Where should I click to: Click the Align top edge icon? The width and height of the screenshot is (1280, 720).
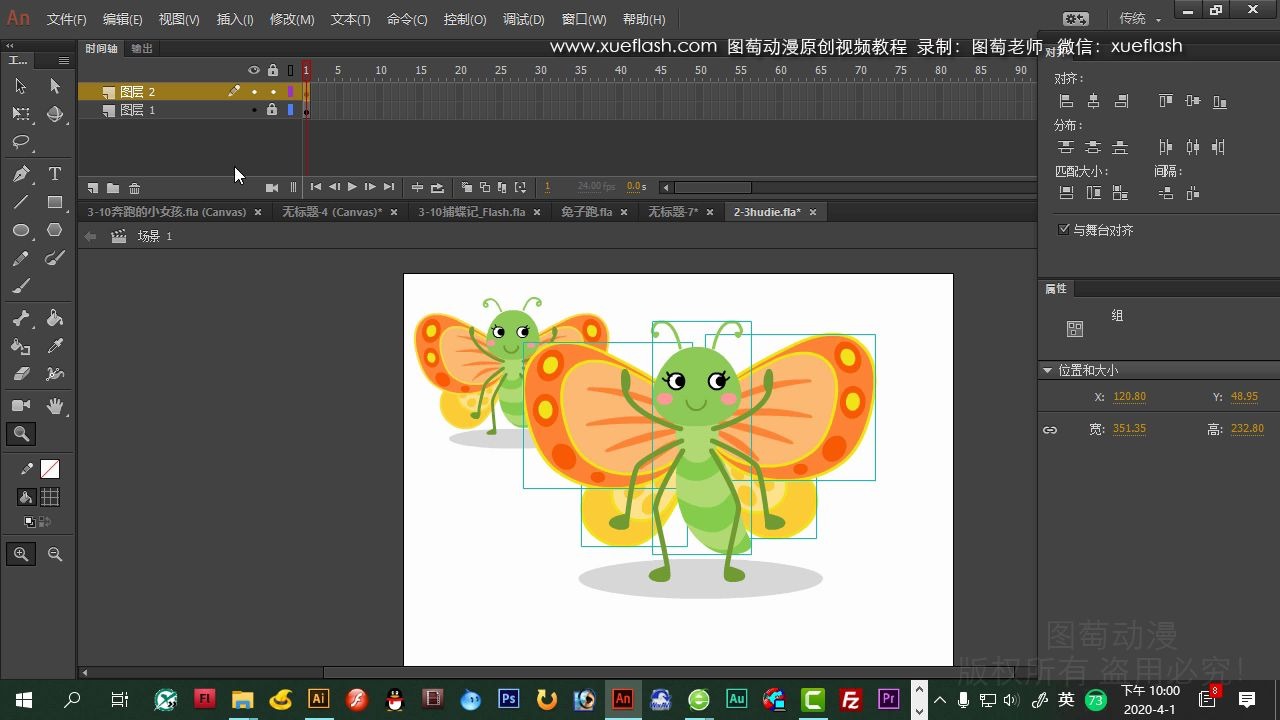tap(1166, 101)
